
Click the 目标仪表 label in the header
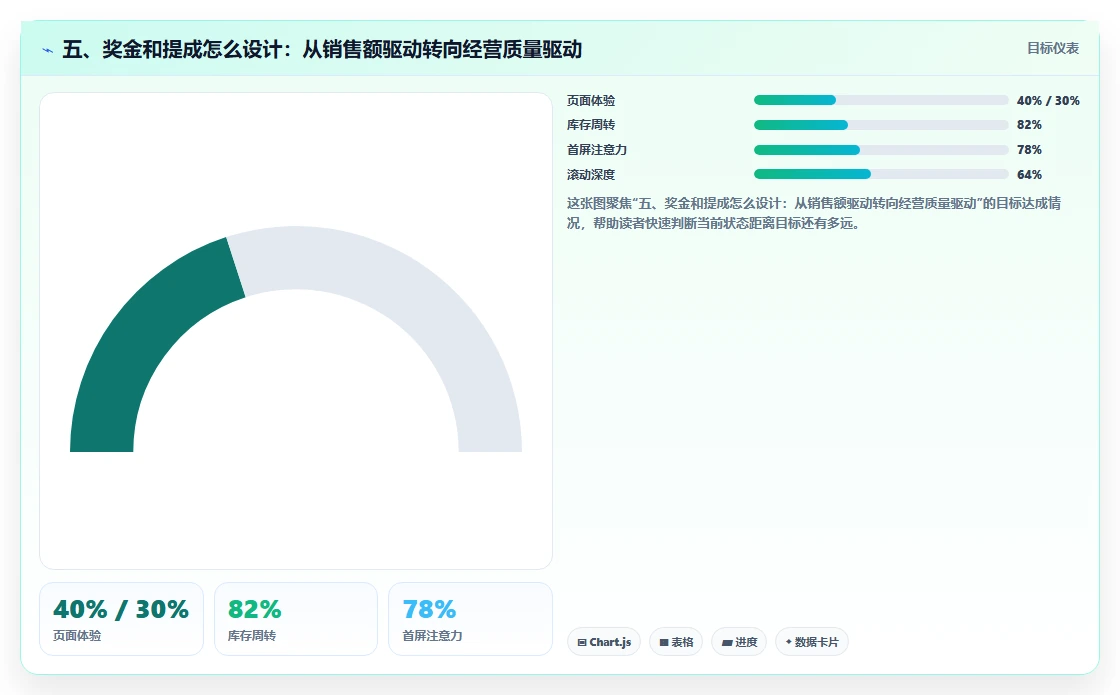click(1053, 49)
